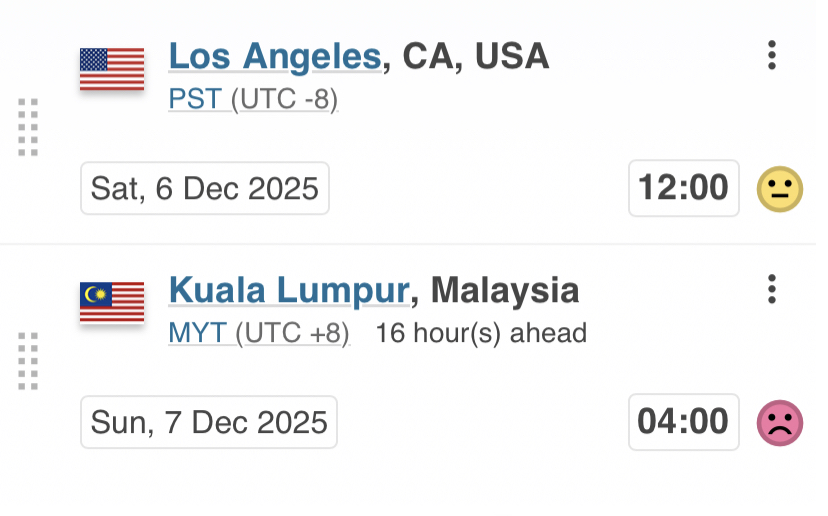Click the MYT time zone link
This screenshot has height=516, width=828.
198,333
